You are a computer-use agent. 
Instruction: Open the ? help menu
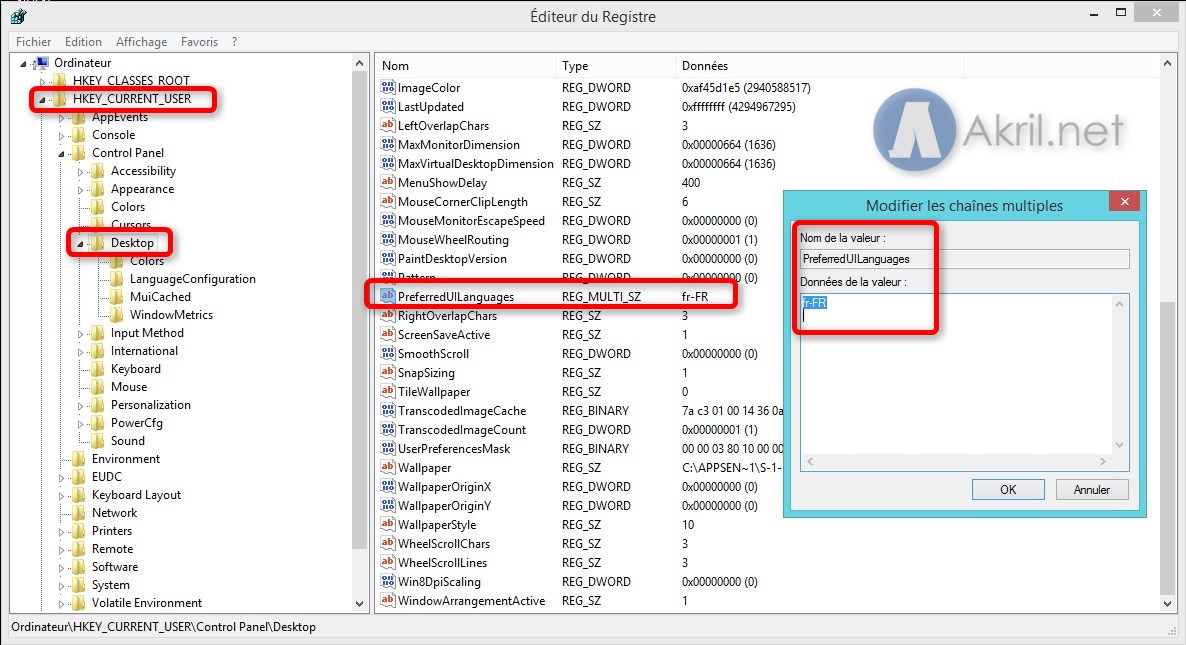pos(234,42)
